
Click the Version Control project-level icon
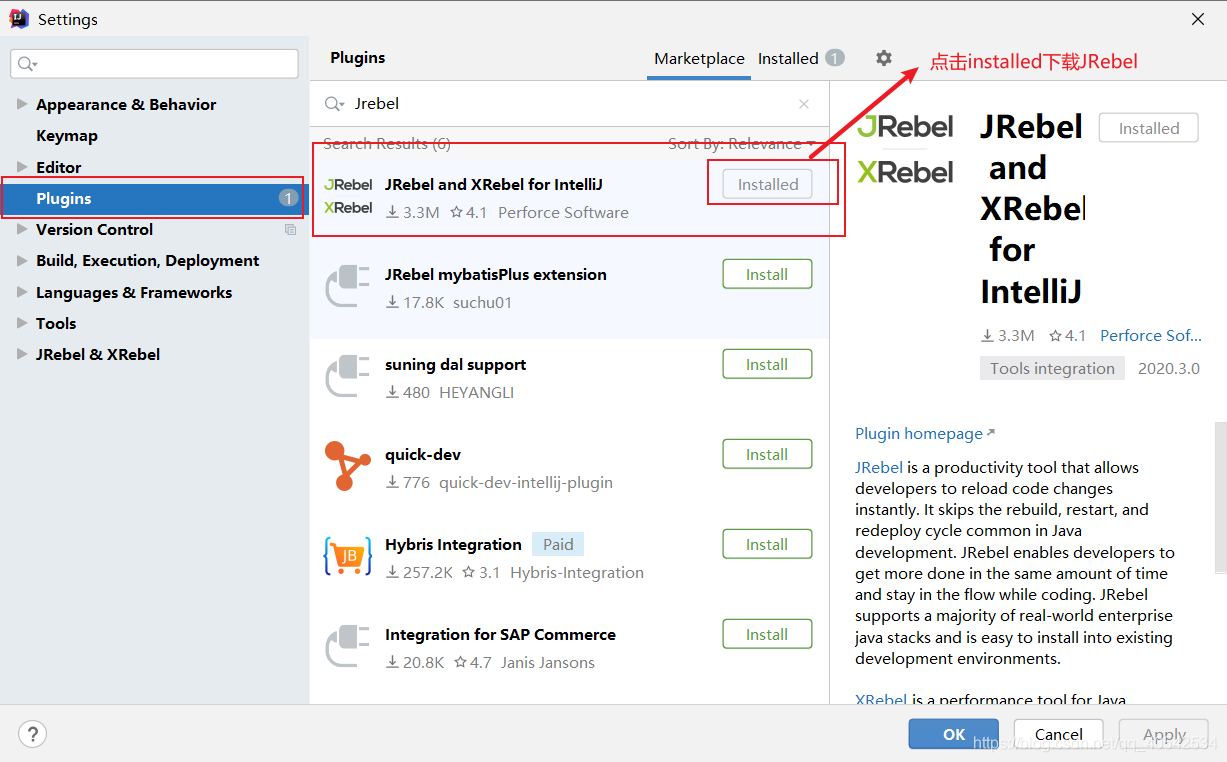291,230
